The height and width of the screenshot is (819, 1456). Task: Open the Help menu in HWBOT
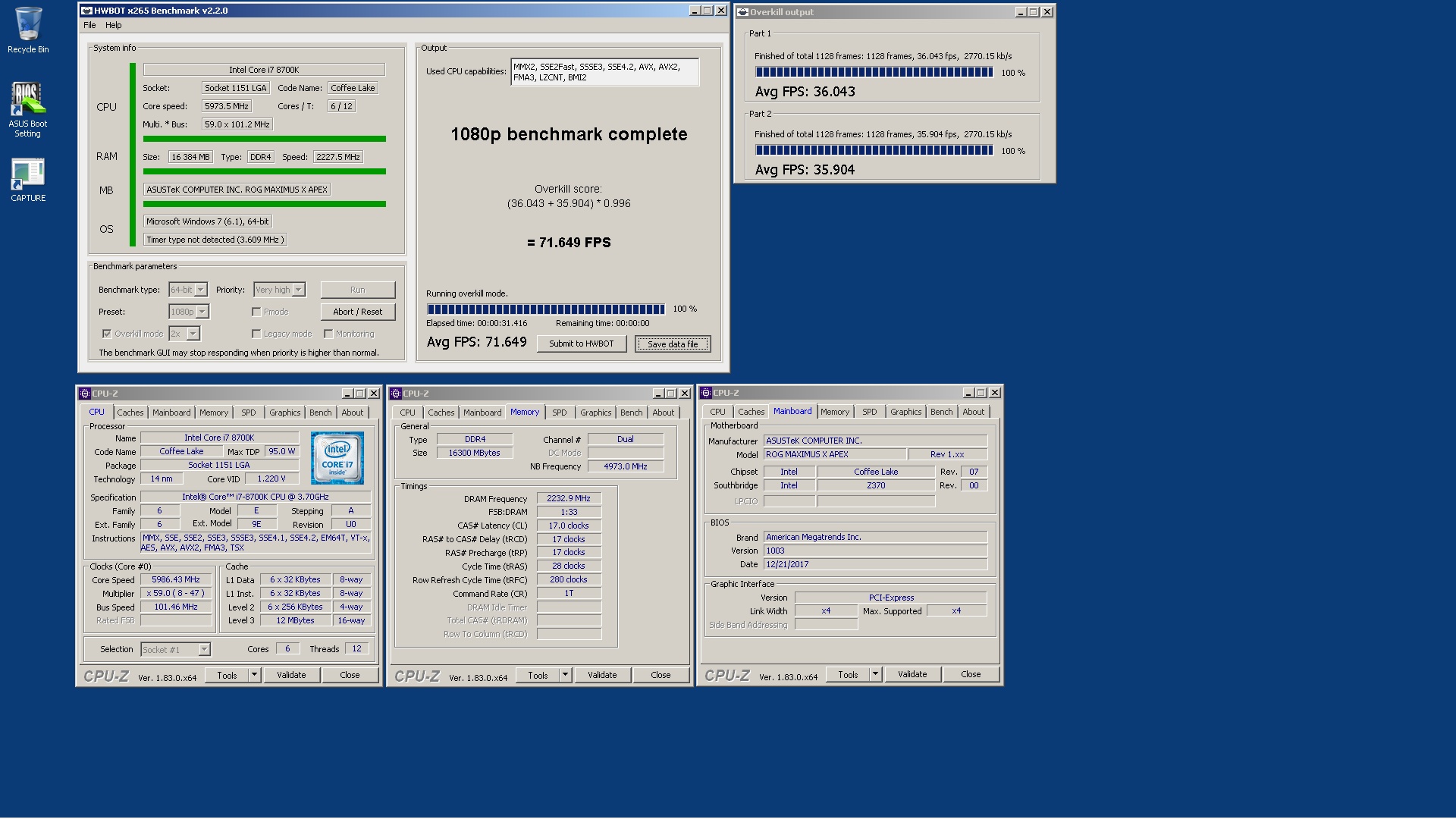click(x=114, y=25)
